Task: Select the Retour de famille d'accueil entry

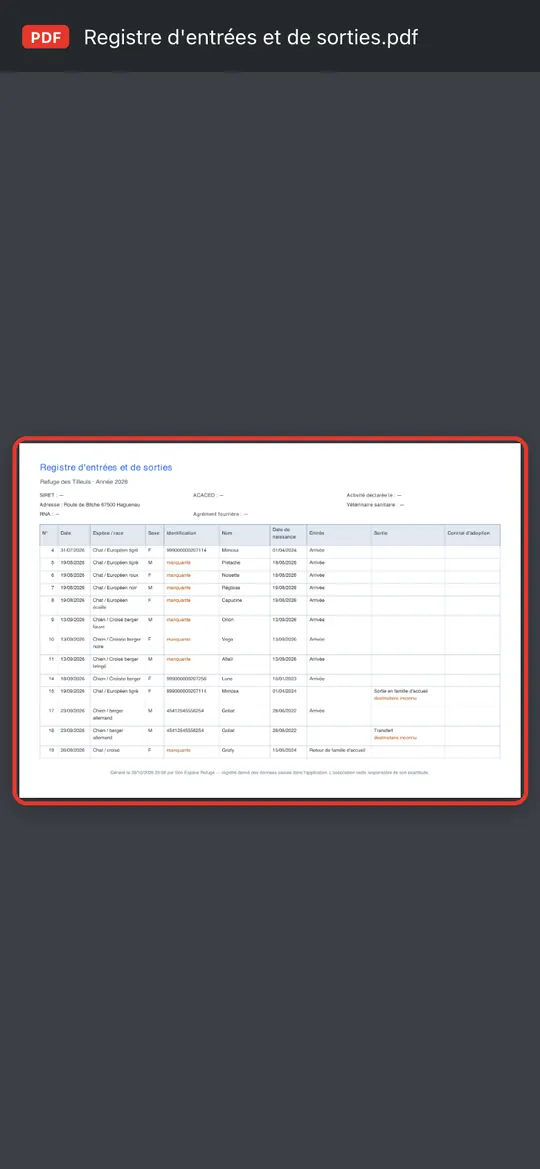Action: pyautogui.click(x=337, y=750)
